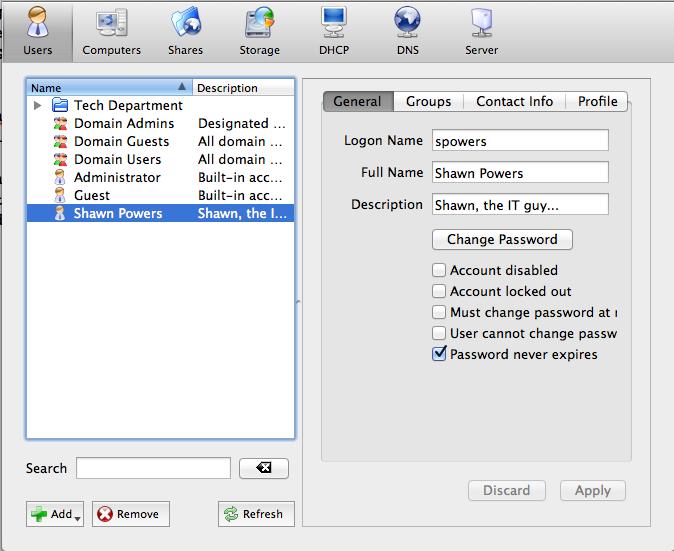This screenshot has width=674, height=551.
Task: Click the Change Password button
Action: point(502,240)
